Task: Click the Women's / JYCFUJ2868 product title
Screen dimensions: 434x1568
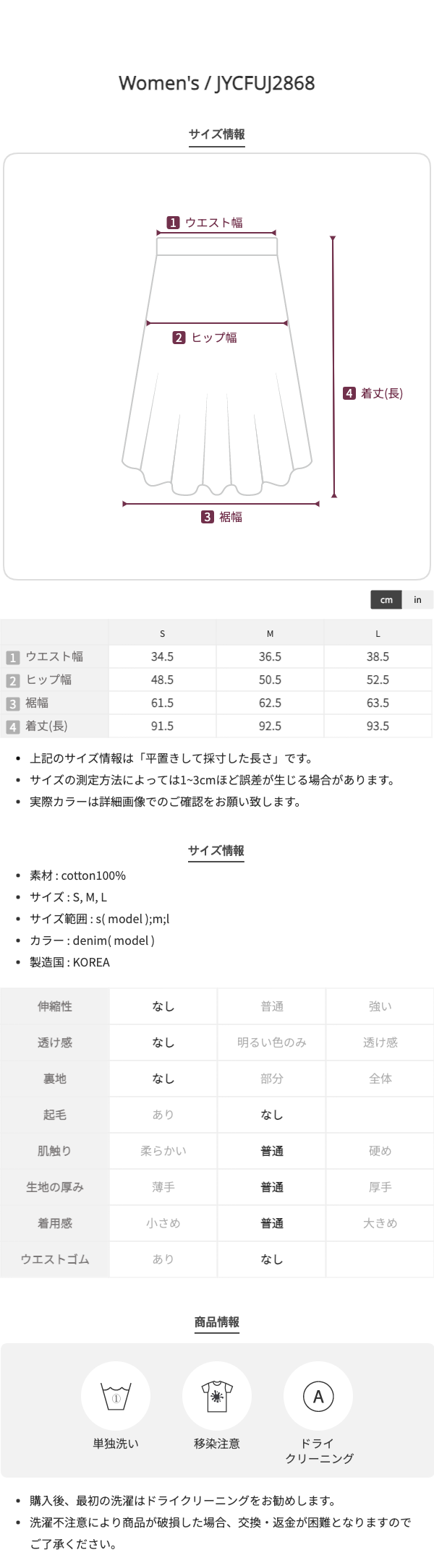Action: [217, 83]
